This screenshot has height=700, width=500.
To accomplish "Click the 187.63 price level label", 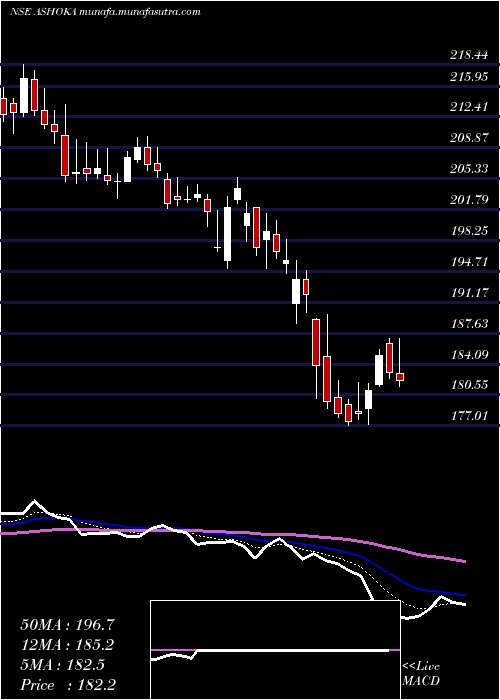I will [x=469, y=324].
